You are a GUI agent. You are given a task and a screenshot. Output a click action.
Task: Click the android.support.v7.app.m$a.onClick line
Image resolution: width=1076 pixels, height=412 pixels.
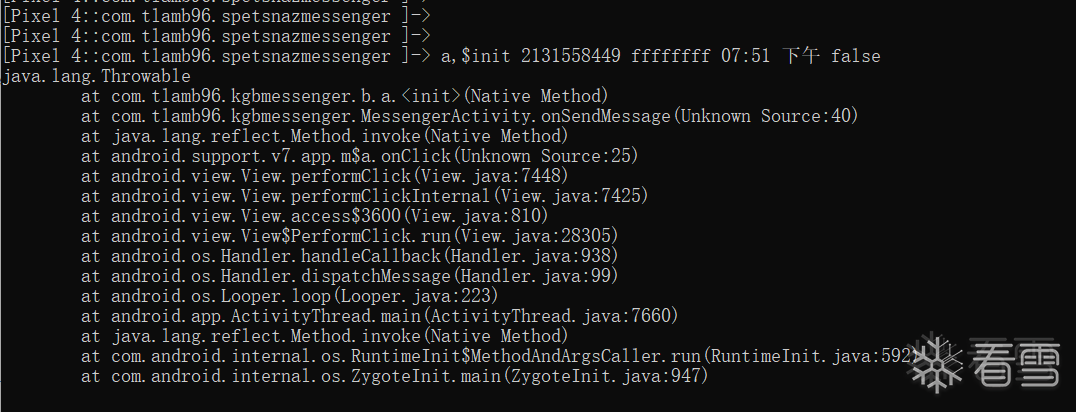pyautogui.click(x=360, y=156)
